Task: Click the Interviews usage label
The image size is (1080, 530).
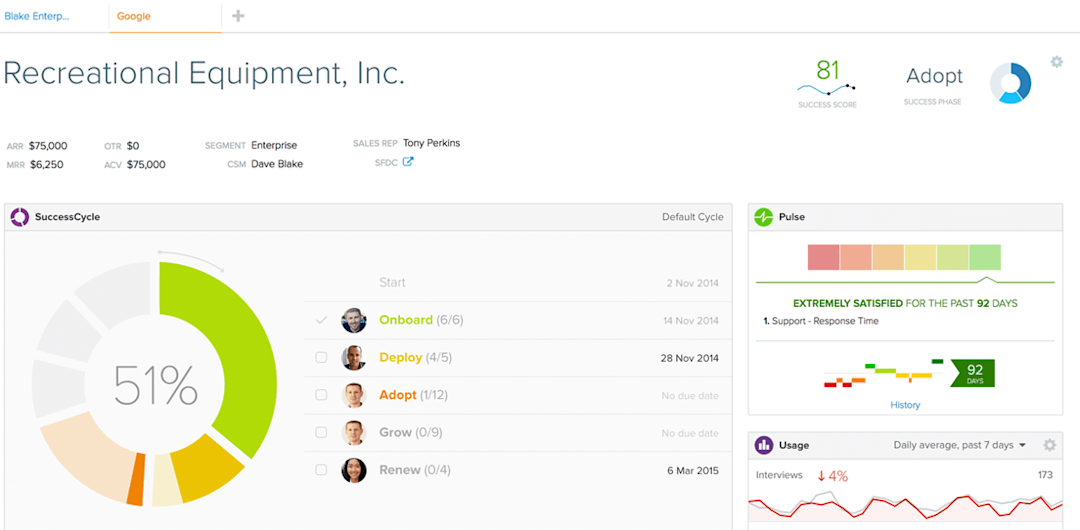Action: click(779, 475)
